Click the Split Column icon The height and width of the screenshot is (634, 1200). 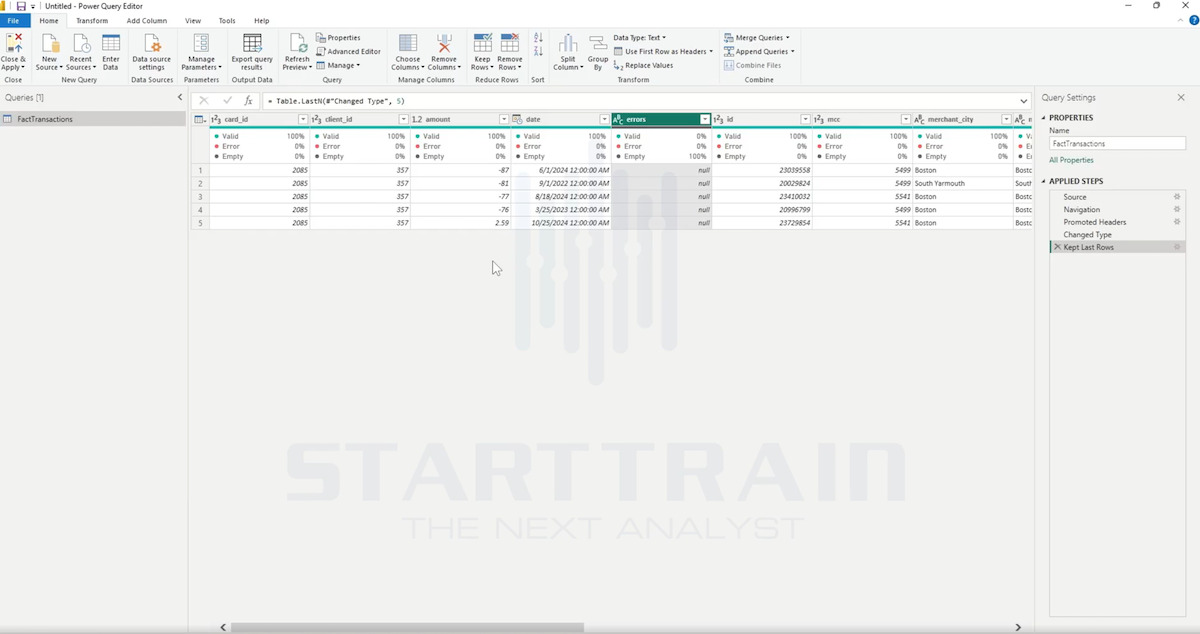568,43
